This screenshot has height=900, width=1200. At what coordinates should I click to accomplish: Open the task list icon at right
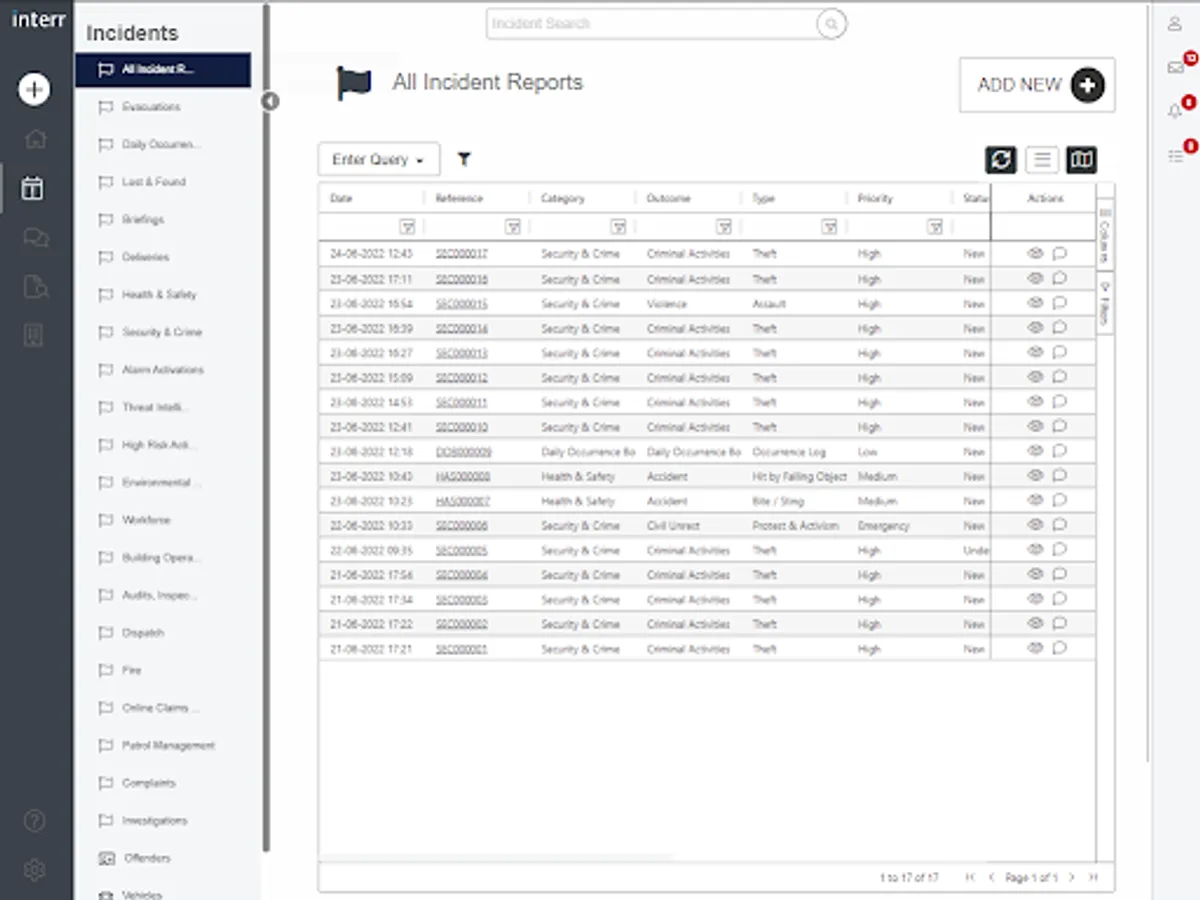tap(1175, 155)
